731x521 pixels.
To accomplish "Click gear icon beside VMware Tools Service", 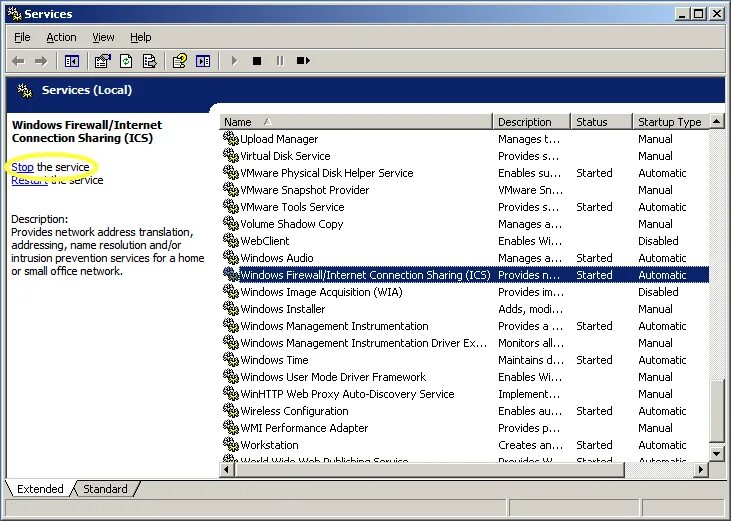I will pyautogui.click(x=231, y=206).
